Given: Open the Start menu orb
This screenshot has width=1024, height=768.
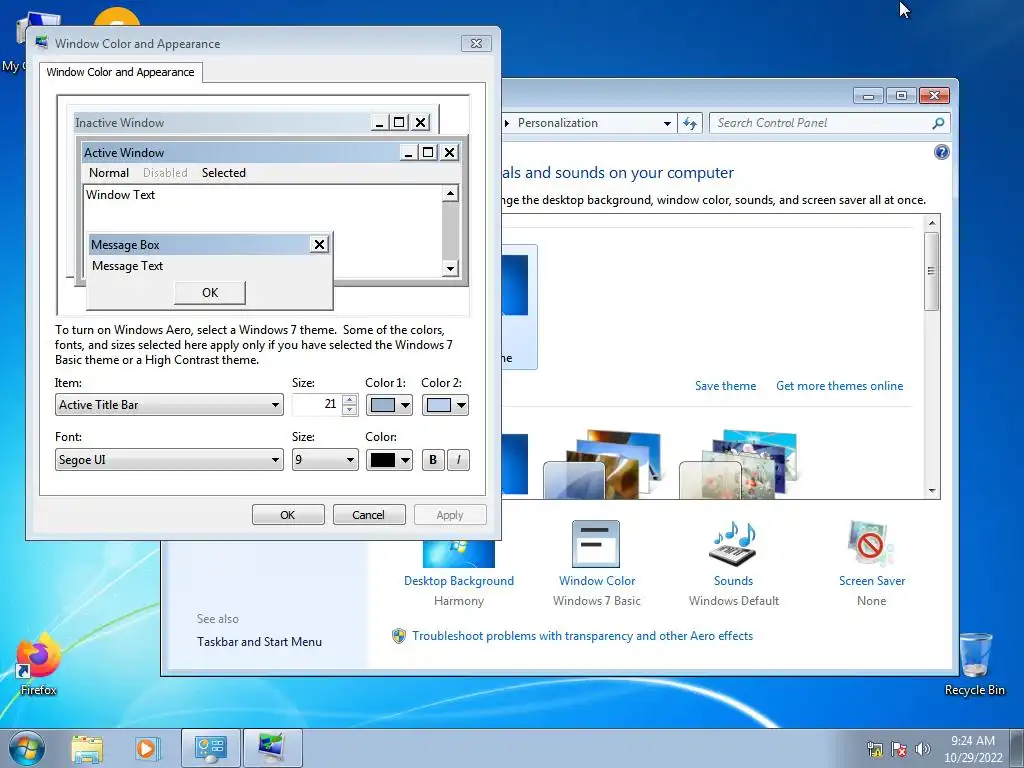Looking at the screenshot, I should point(27,748).
